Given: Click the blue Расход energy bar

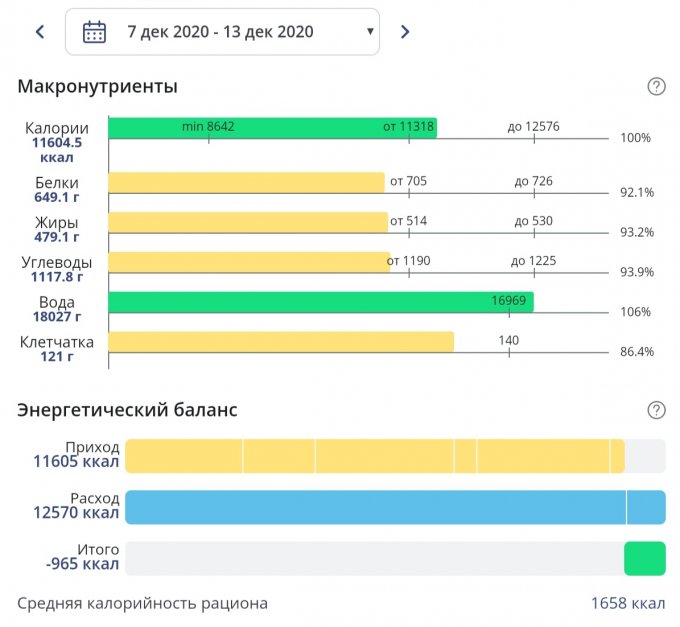Looking at the screenshot, I should pos(395,507).
